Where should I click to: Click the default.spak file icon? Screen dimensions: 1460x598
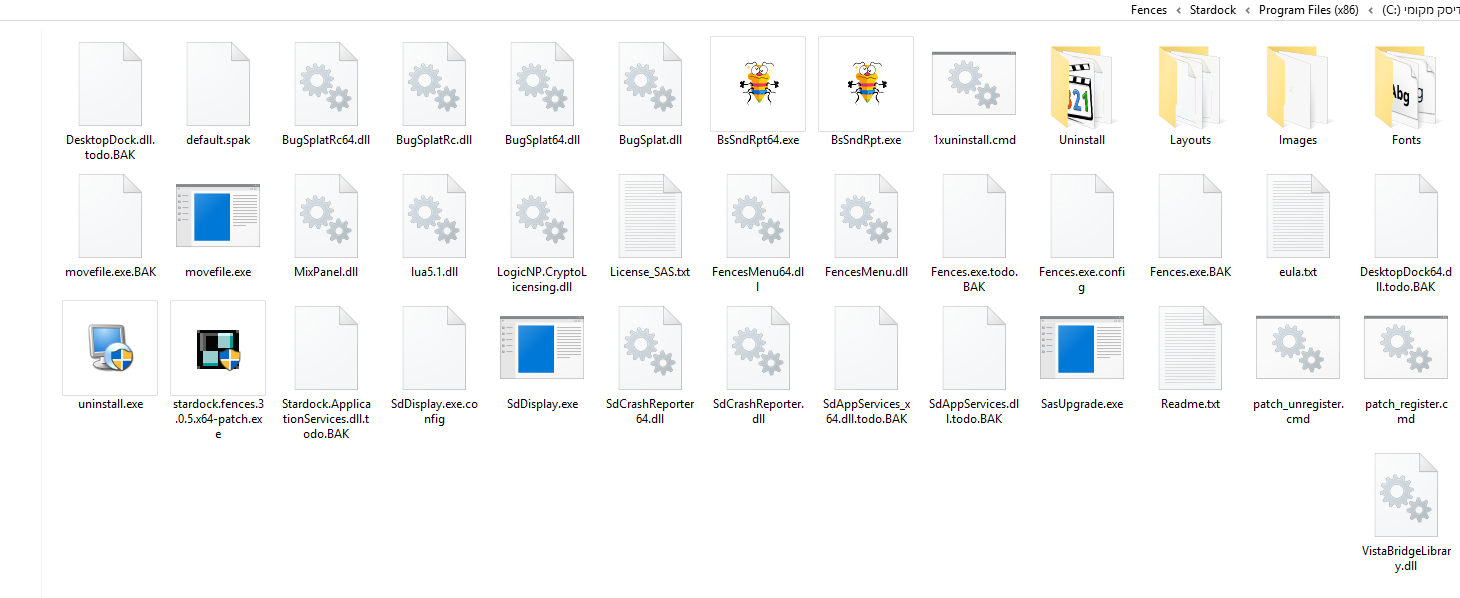tap(218, 84)
